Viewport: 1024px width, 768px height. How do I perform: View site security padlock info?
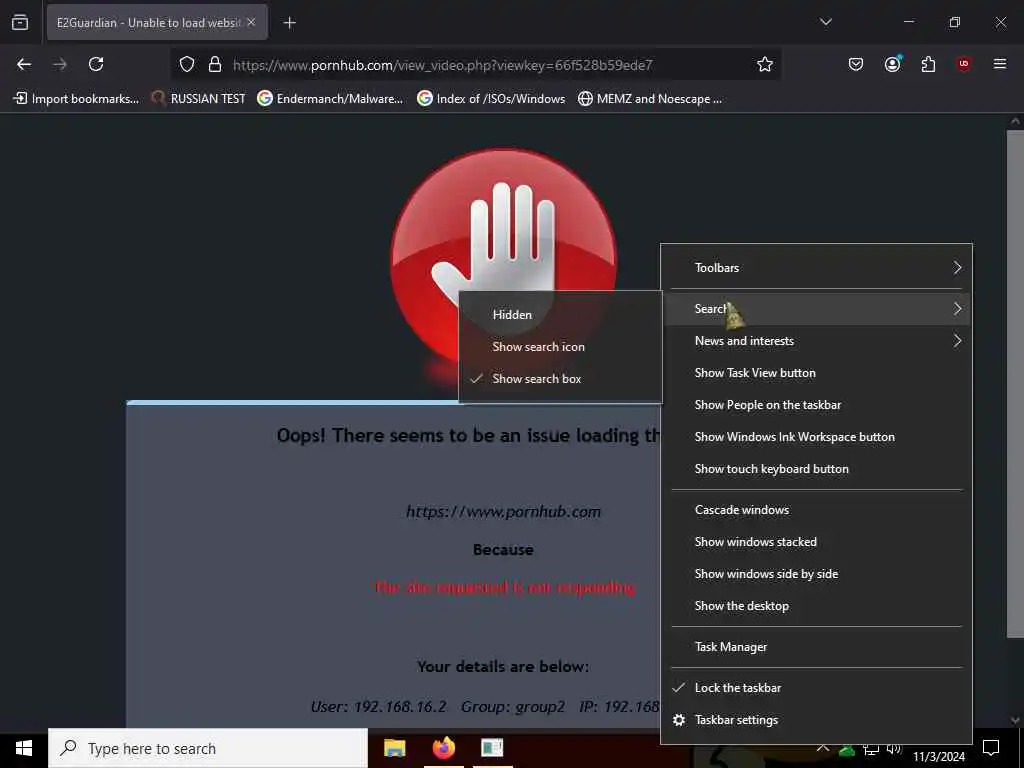pos(214,65)
